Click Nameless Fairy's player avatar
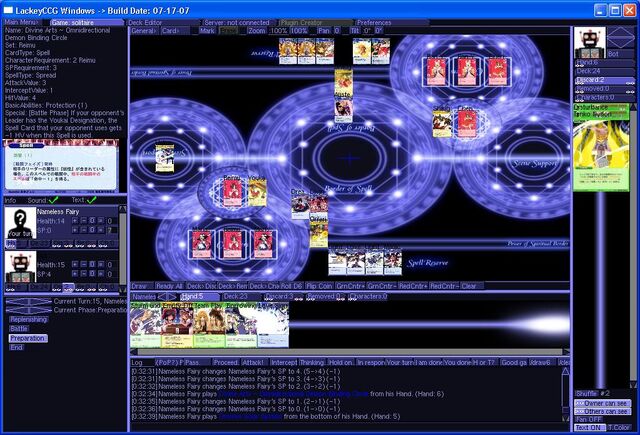This screenshot has height=435, width=640. [x=20, y=223]
